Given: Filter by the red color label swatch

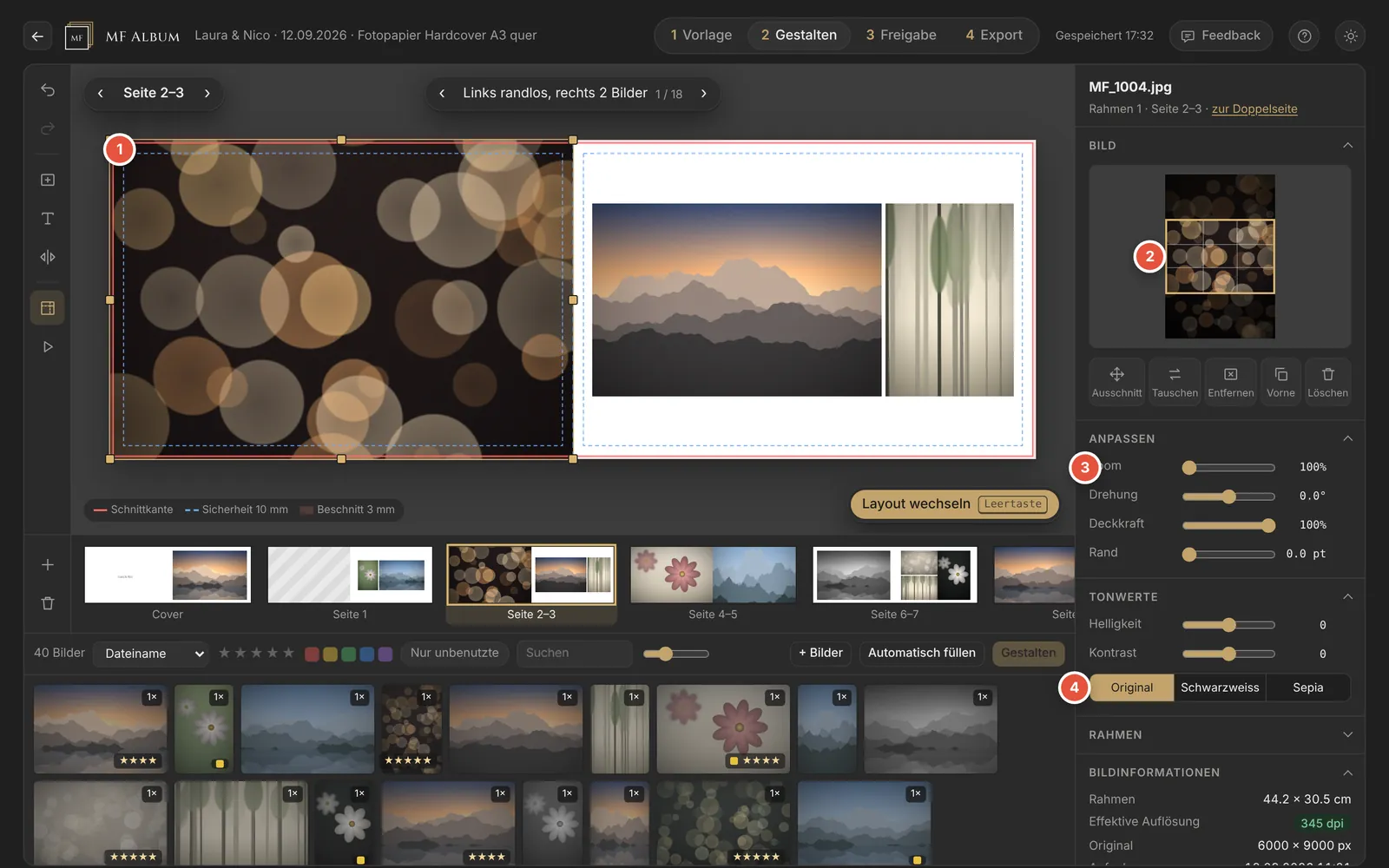Looking at the screenshot, I should click(312, 654).
